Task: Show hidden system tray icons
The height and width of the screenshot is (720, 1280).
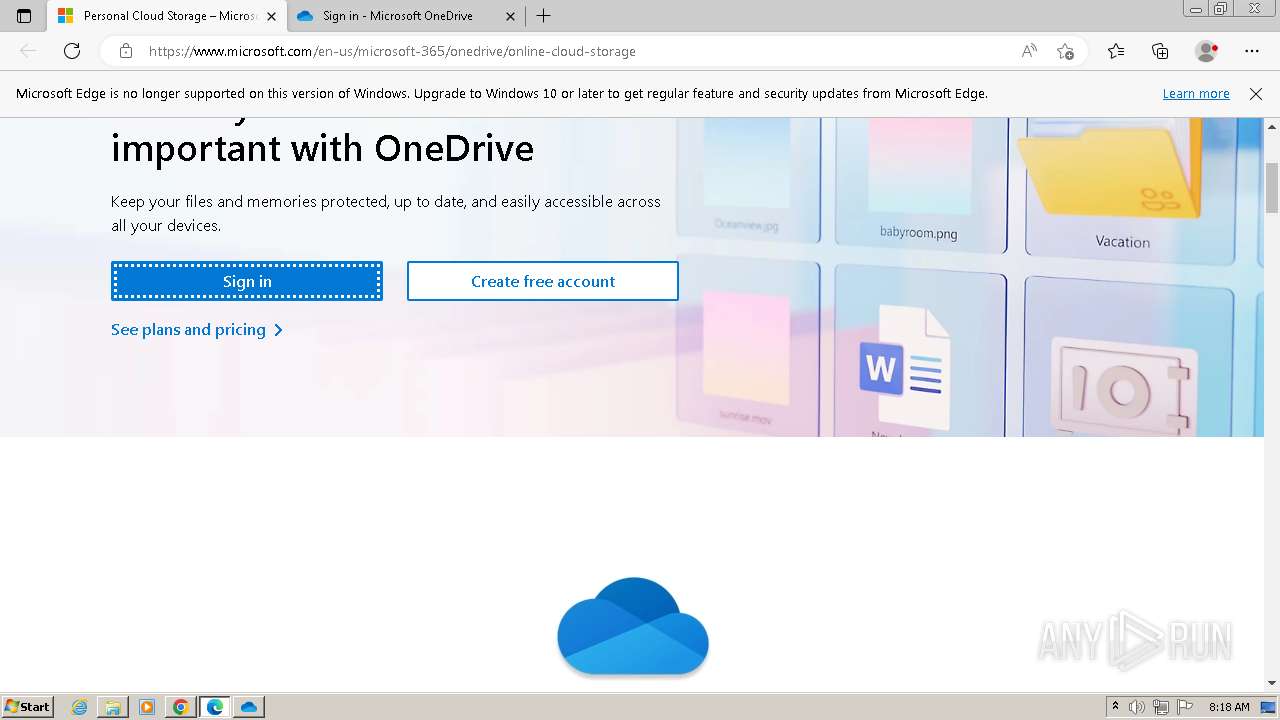Action: click(1115, 707)
